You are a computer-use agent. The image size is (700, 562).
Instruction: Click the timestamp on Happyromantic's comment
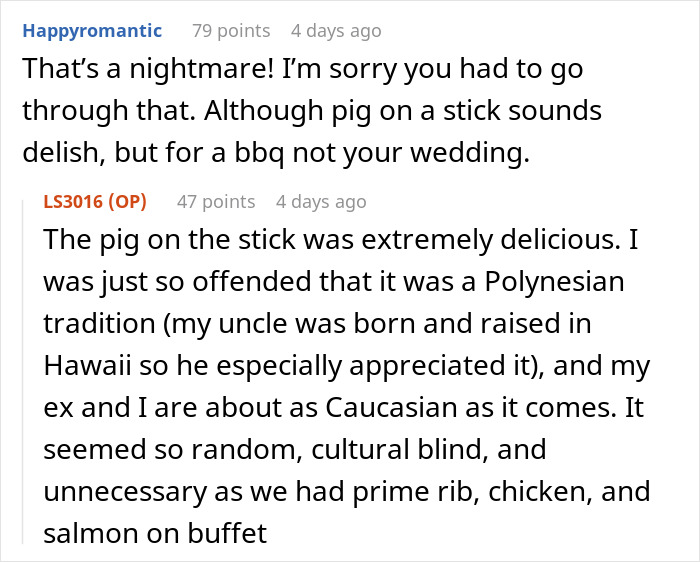point(336,31)
